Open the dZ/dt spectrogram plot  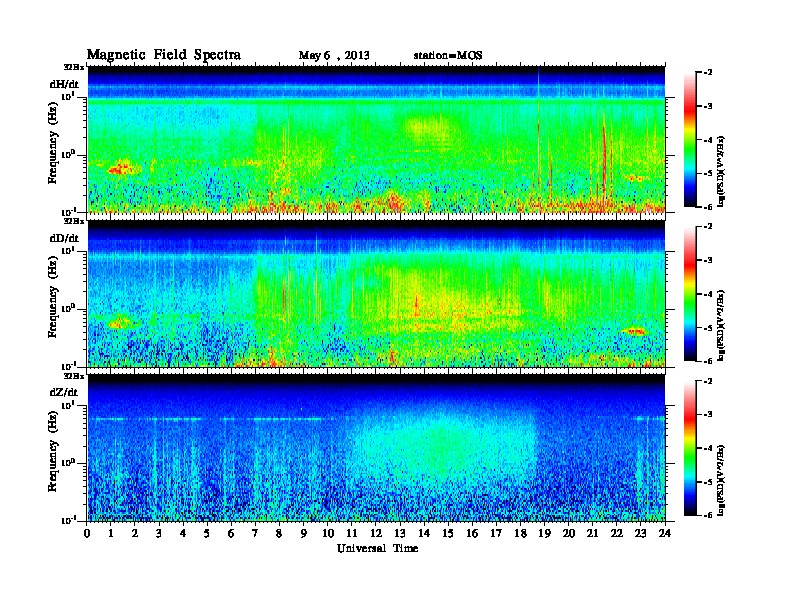(376, 447)
